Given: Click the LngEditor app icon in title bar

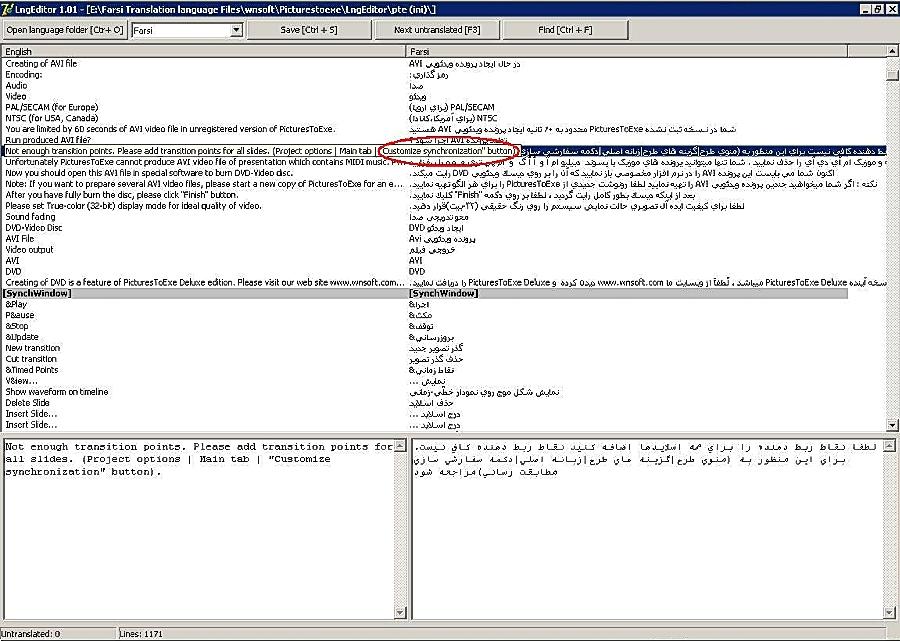Looking at the screenshot, I should coord(8,9).
